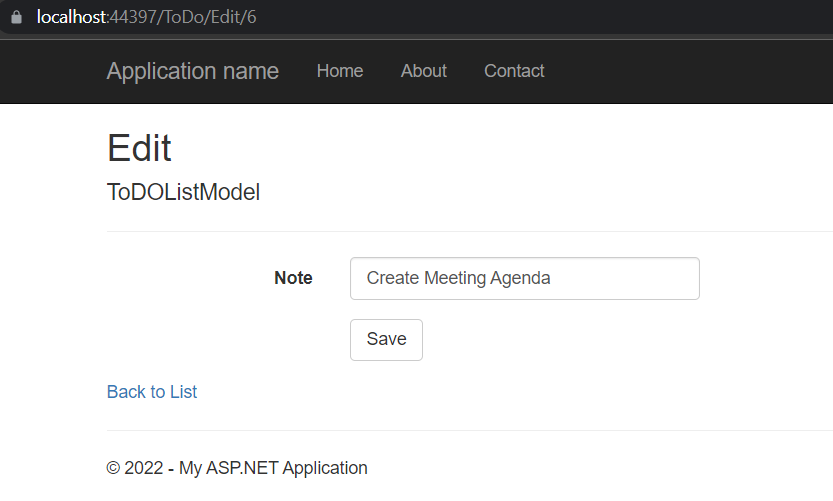This screenshot has height=501, width=833.
Task: Click the browser address bar URL
Action: (146, 17)
